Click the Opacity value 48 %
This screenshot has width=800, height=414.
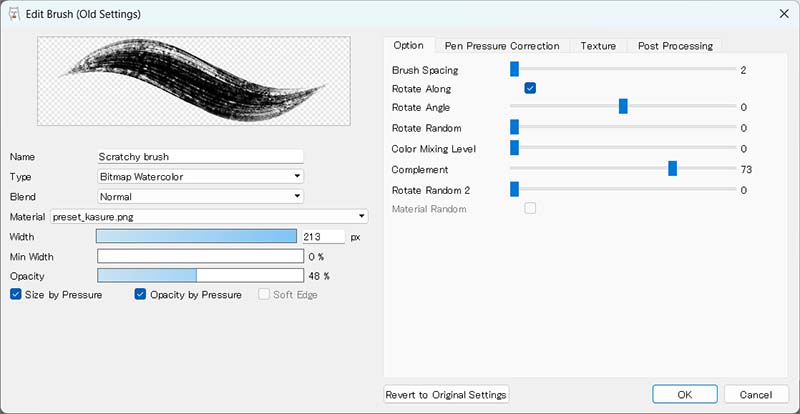319,276
